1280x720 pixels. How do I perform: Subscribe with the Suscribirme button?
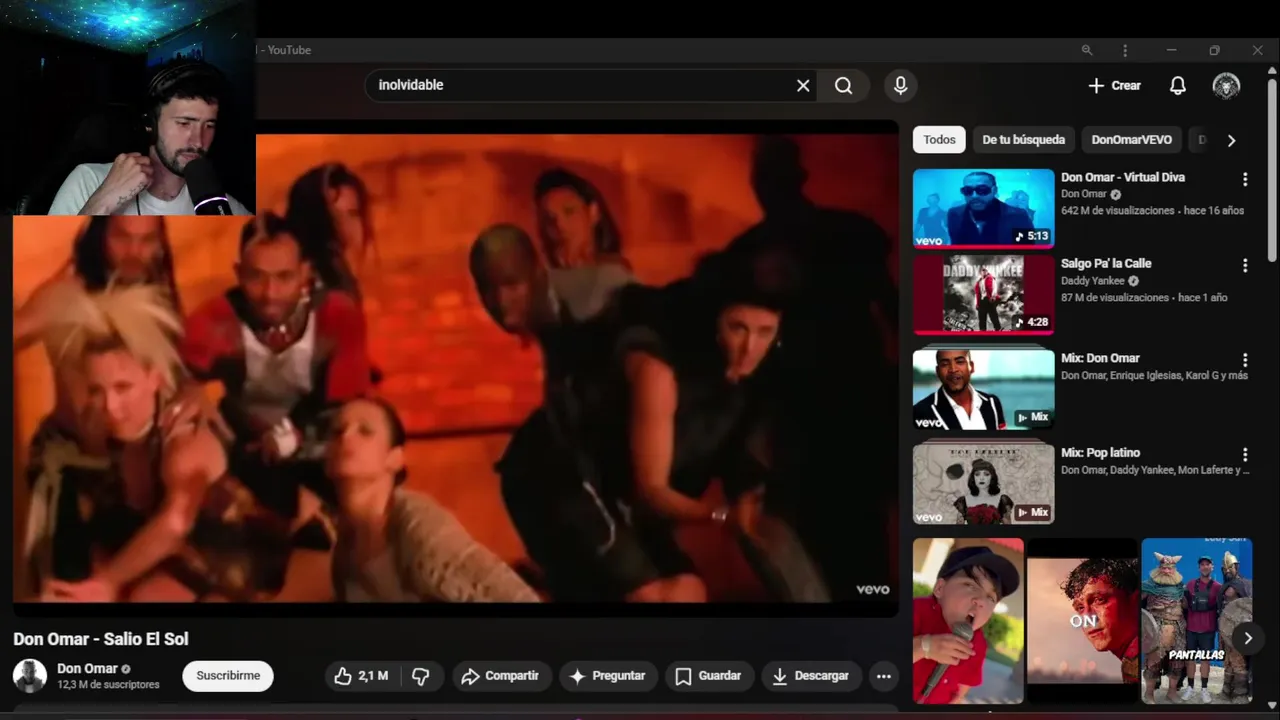point(228,676)
